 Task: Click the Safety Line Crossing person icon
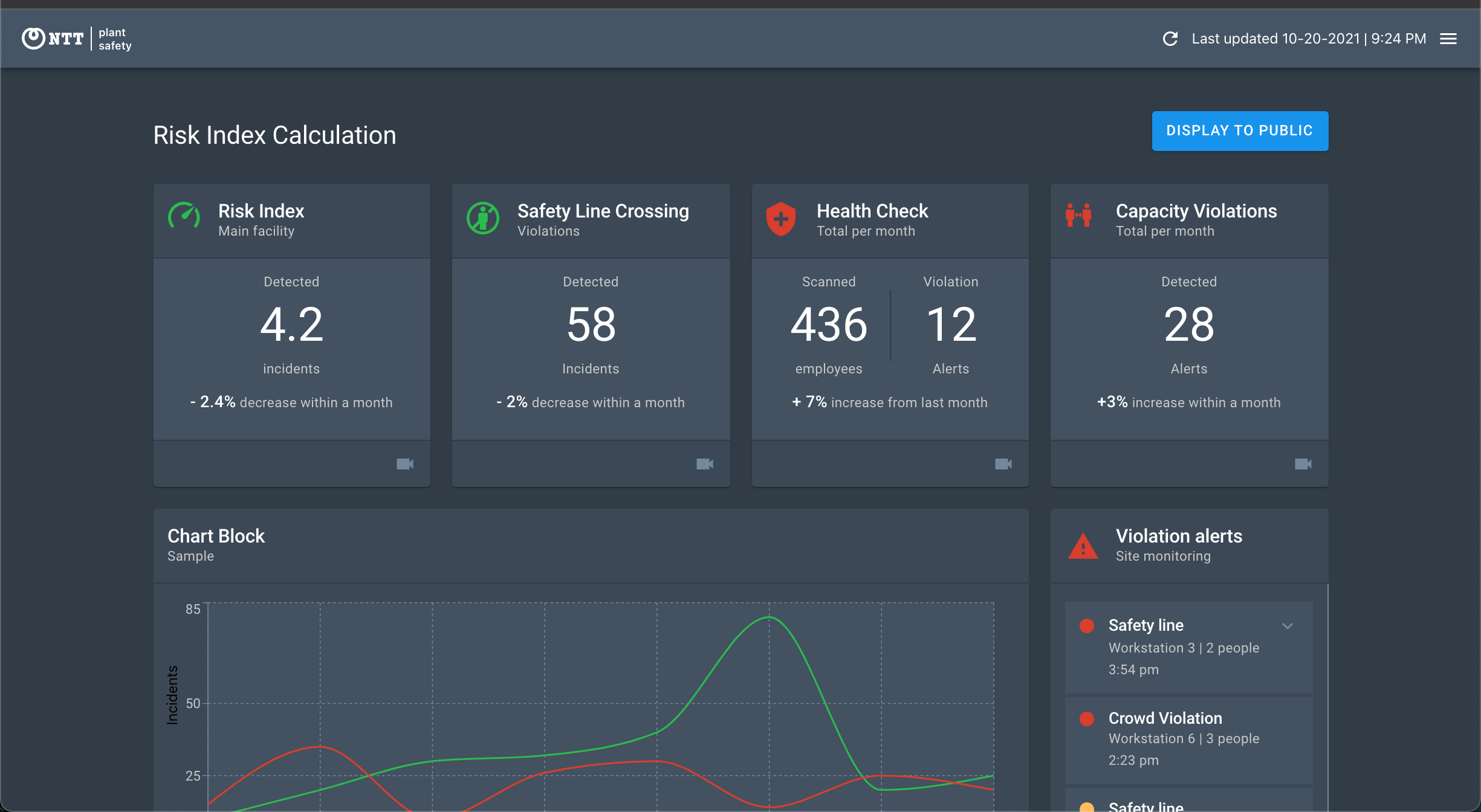coord(483,218)
